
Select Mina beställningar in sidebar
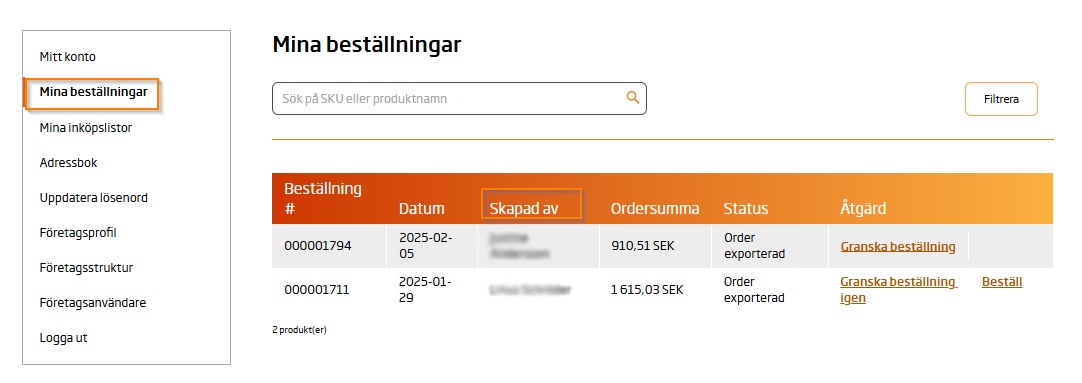pyautogui.click(x=93, y=92)
